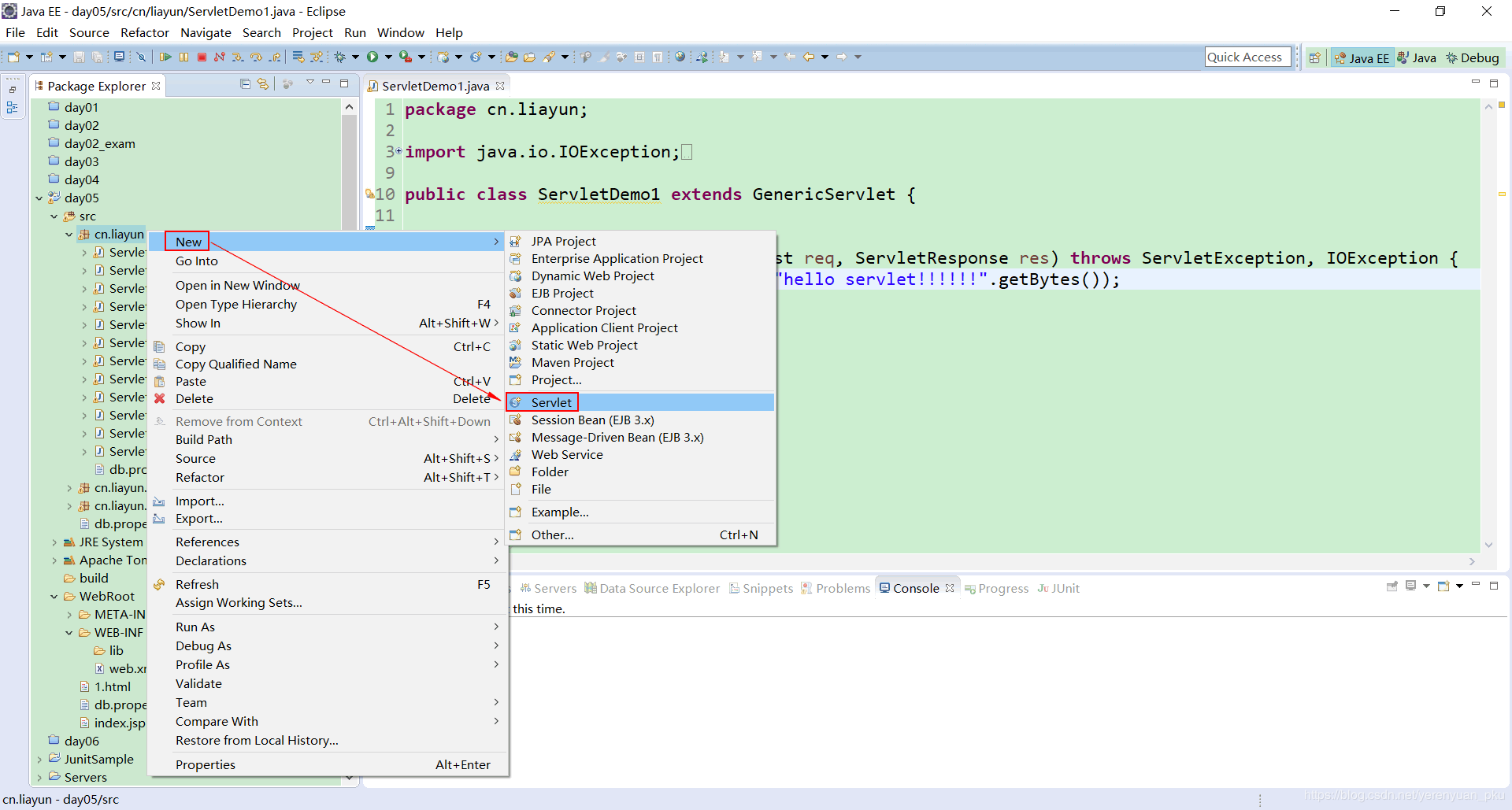Screen dimensions: 1512x810
Task: Switch to the Servers tab
Action: click(548, 588)
